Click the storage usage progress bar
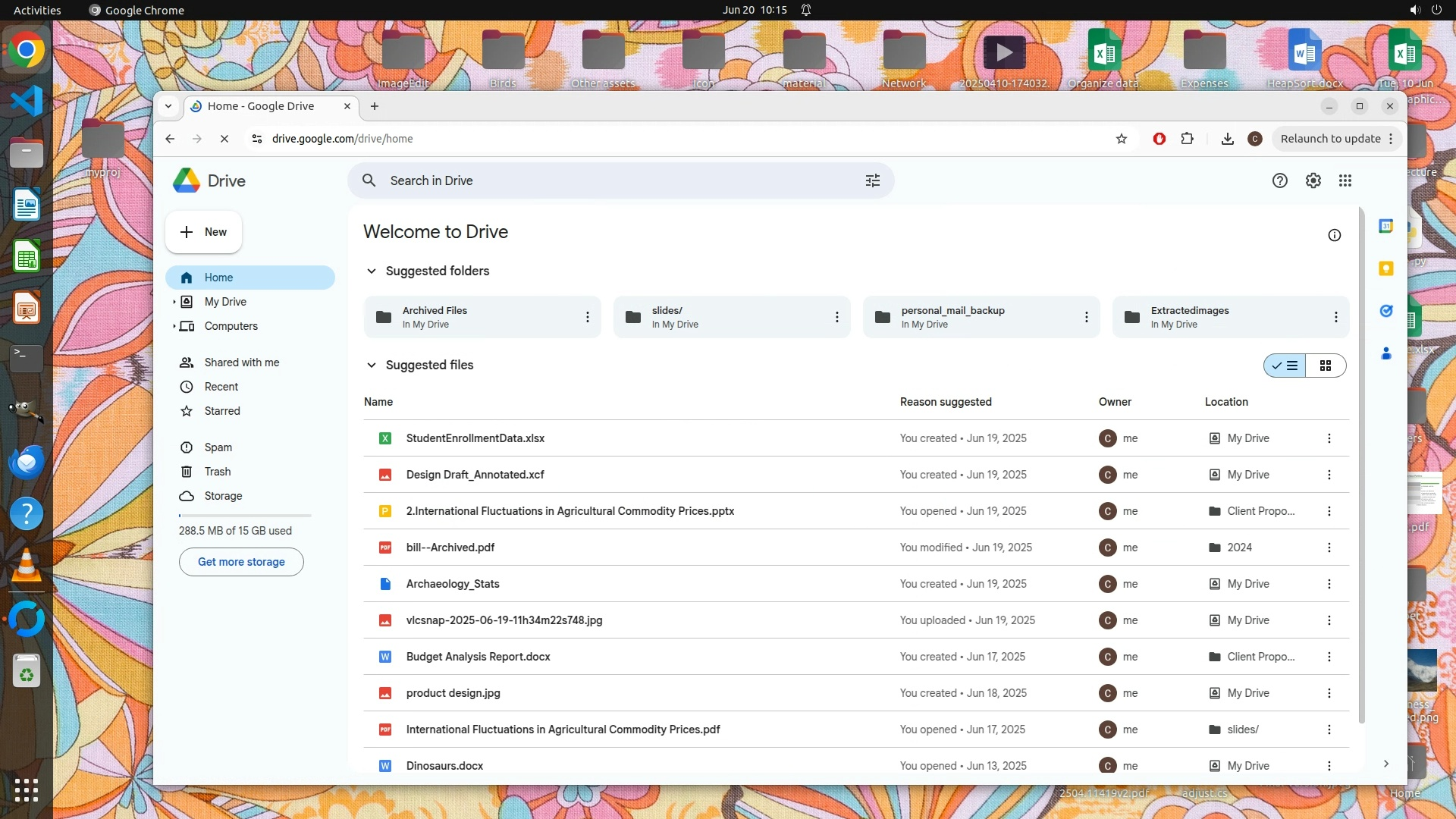The height and width of the screenshot is (819, 1456). click(245, 516)
